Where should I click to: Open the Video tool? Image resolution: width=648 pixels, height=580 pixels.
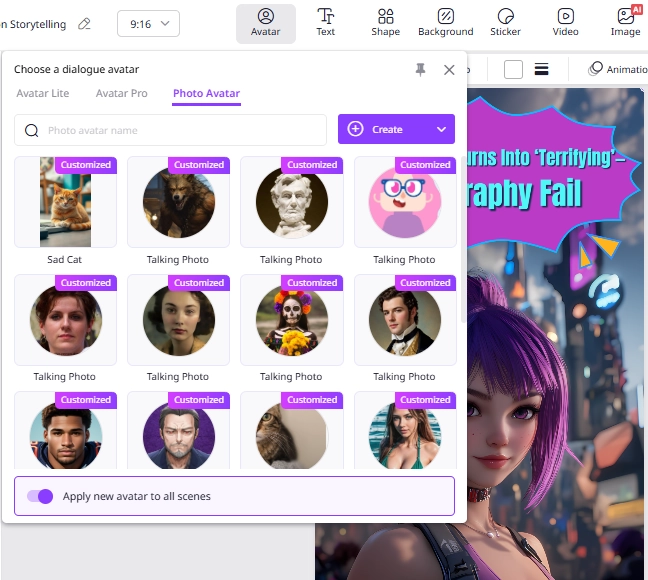[x=565, y=23]
